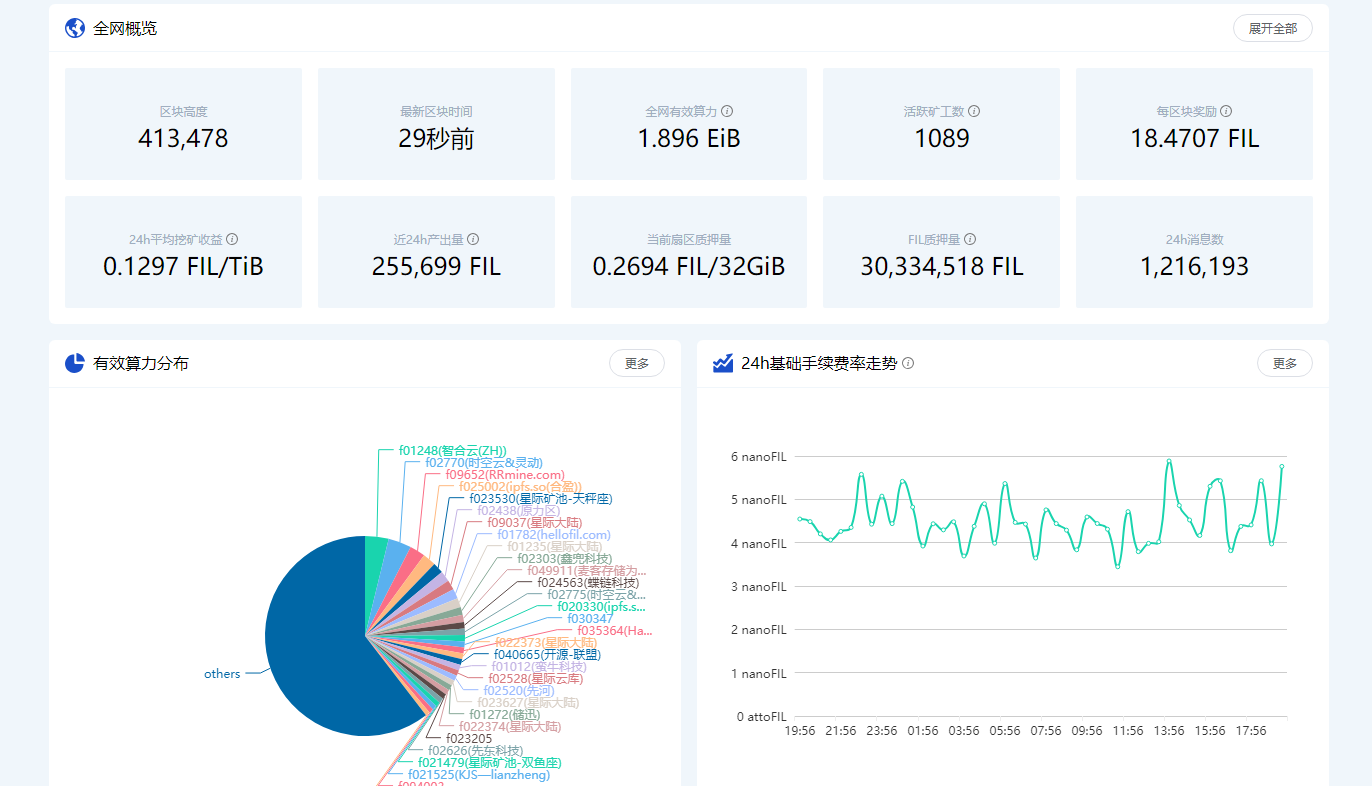Open the info icon next to 全网有效算力
This screenshot has width=1372, height=786.
727,111
